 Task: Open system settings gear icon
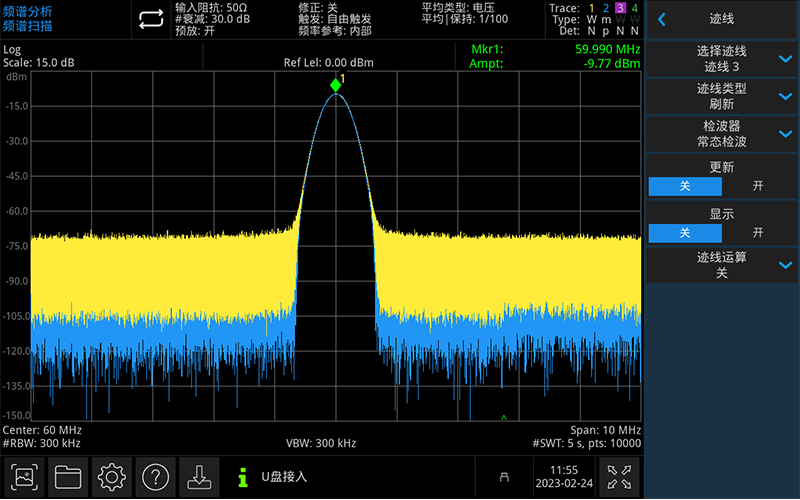pyautogui.click(x=110, y=478)
